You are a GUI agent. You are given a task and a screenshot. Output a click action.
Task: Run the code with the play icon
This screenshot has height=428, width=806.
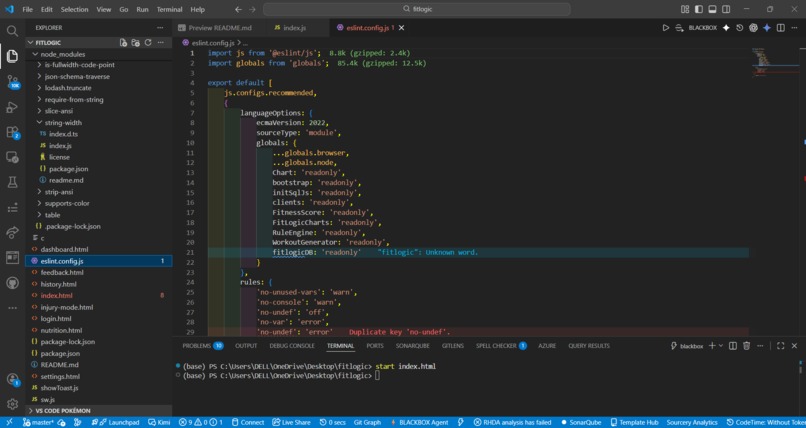tap(666, 28)
